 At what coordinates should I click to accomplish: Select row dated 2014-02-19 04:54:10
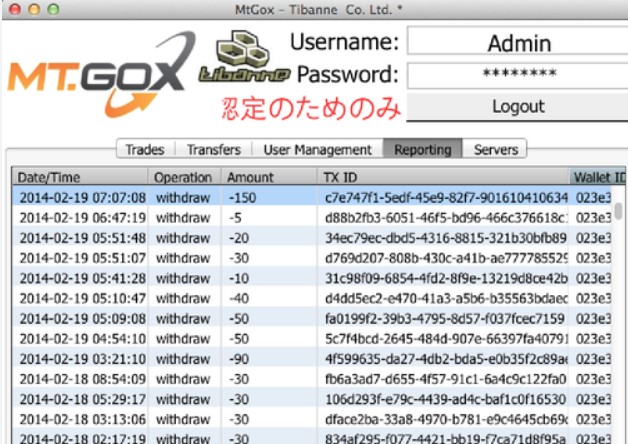(x=312, y=339)
